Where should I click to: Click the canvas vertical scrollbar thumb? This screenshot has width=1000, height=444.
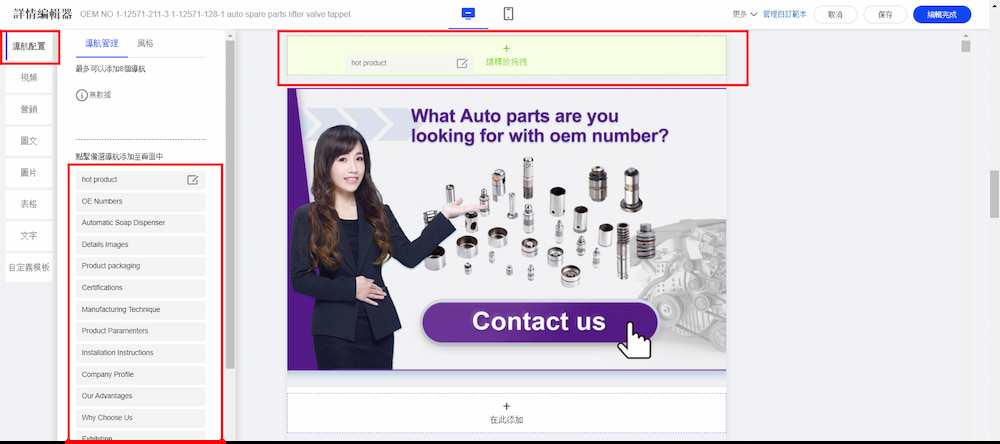[x=966, y=46]
